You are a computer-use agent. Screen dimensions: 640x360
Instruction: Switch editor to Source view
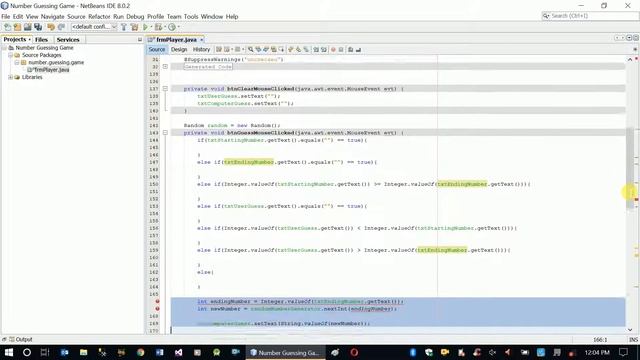[x=157, y=49]
